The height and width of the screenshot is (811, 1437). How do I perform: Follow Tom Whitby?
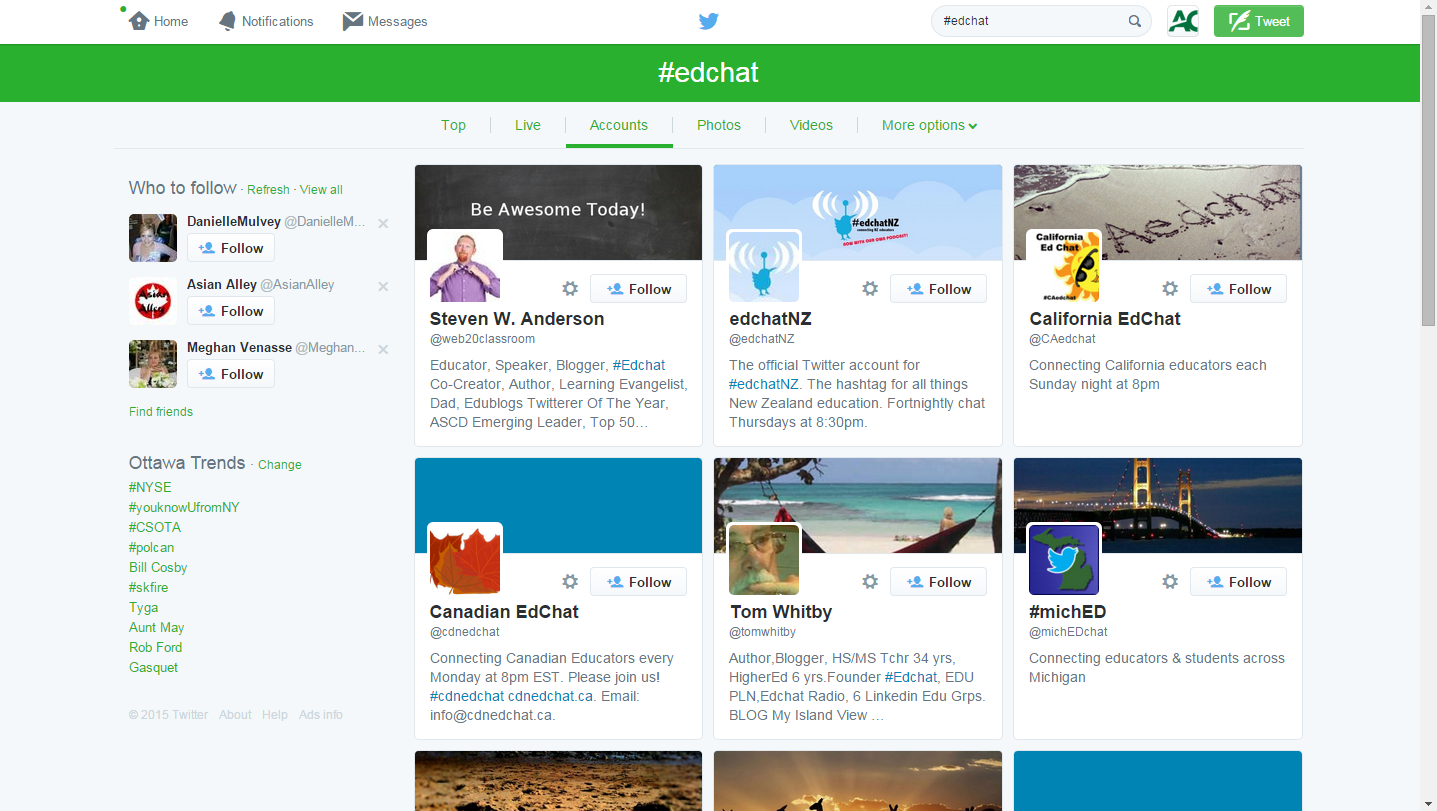pyautogui.click(x=938, y=582)
